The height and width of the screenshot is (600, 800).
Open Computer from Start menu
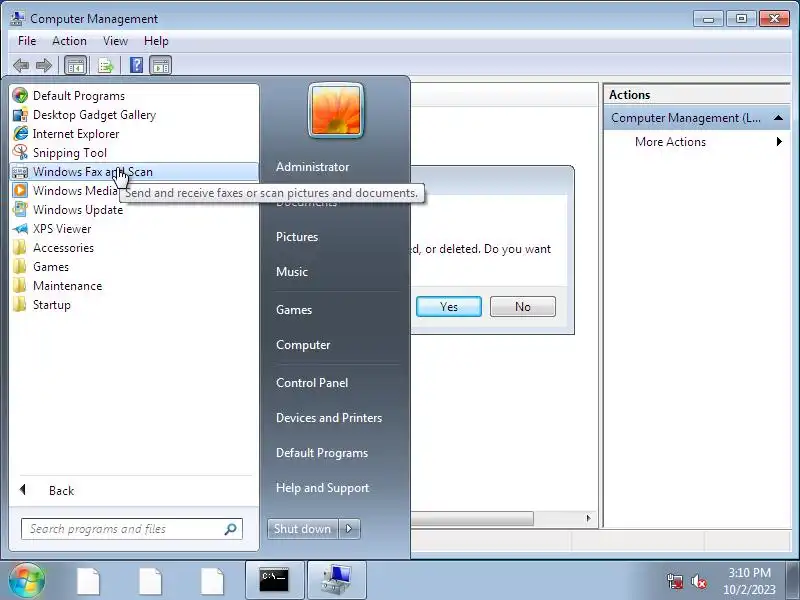click(x=303, y=345)
